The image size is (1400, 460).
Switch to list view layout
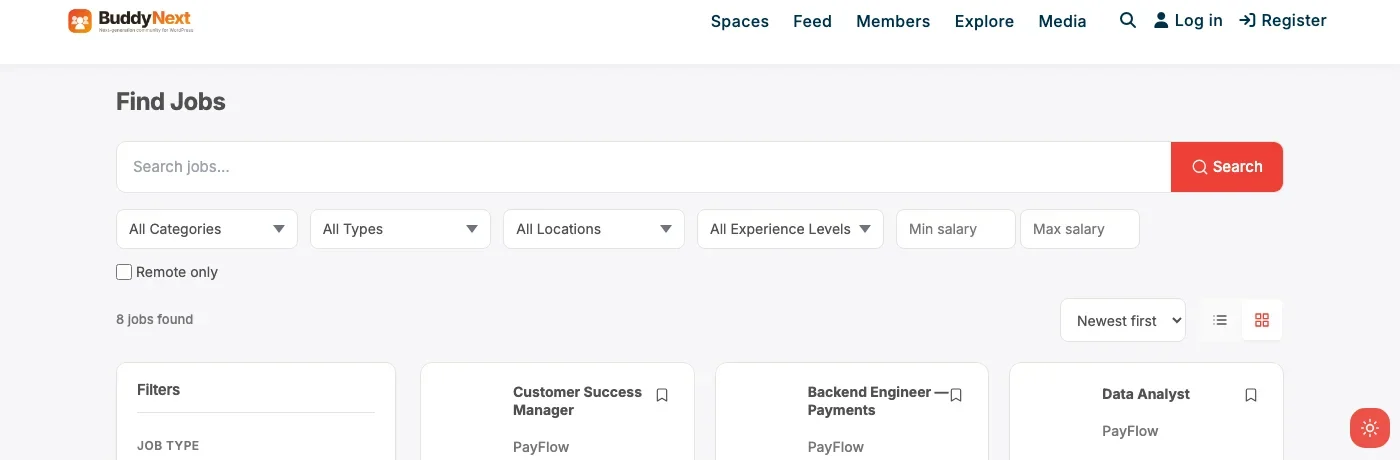click(x=1220, y=320)
